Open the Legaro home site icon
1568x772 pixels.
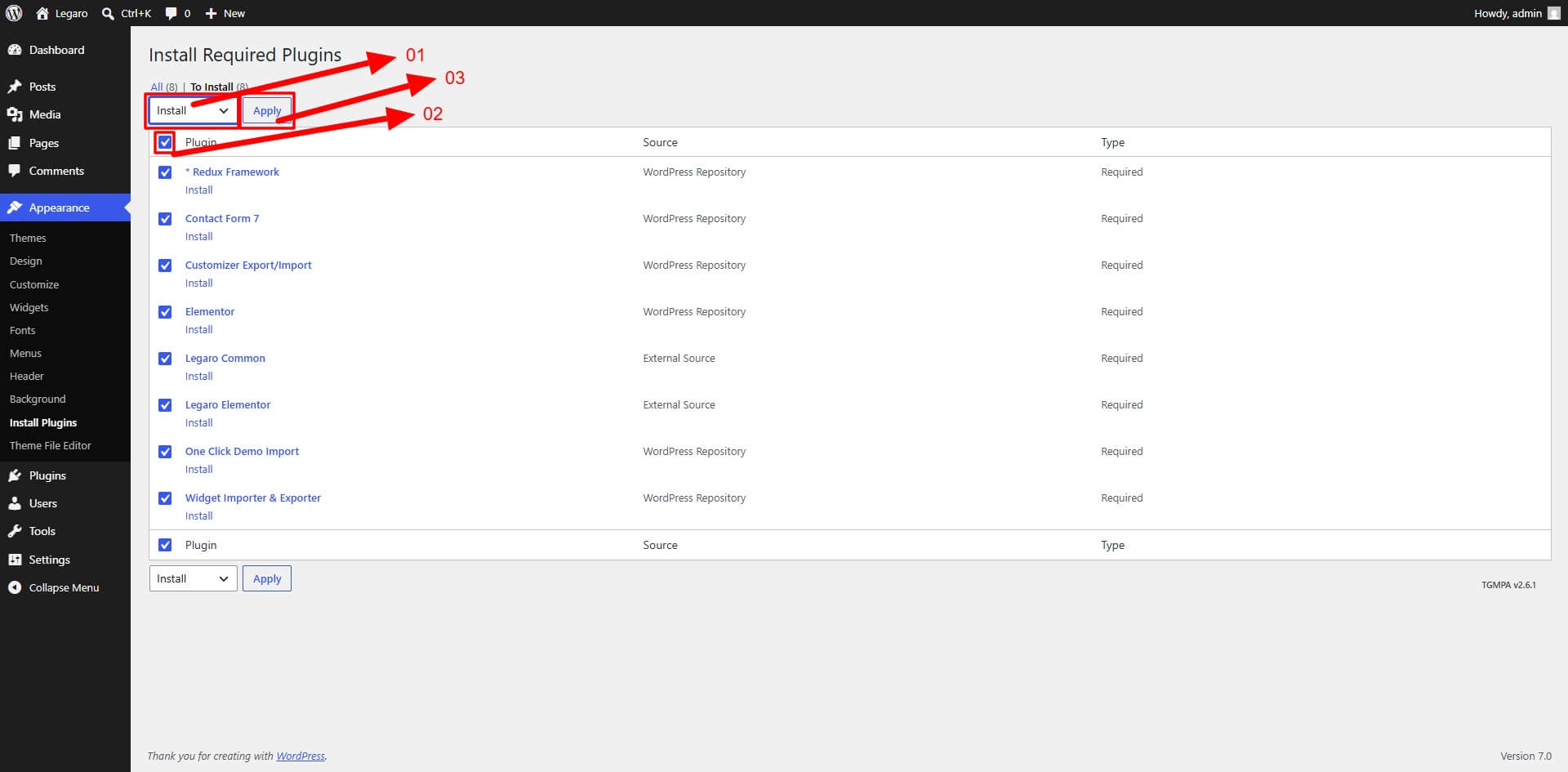(x=42, y=13)
